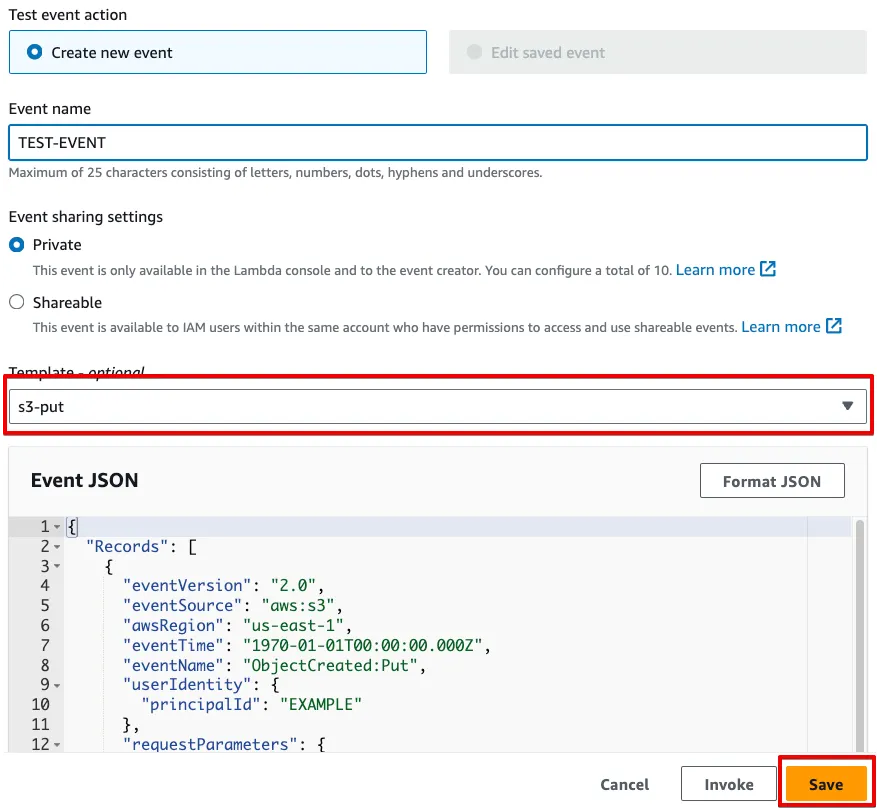
Task: Collapse the userIdentity fold at line 9
Action: 57,686
